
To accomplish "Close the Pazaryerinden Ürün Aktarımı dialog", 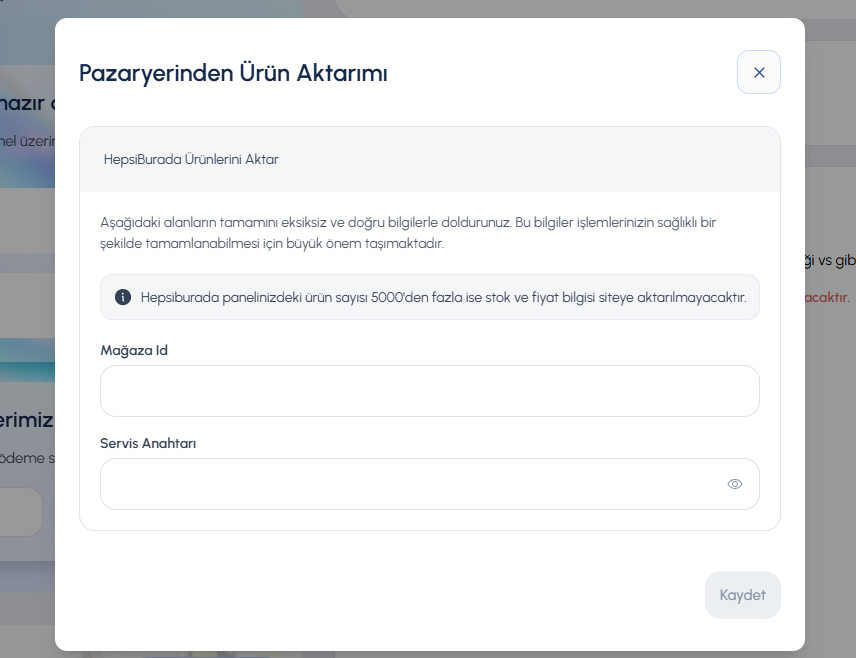I will [758, 72].
